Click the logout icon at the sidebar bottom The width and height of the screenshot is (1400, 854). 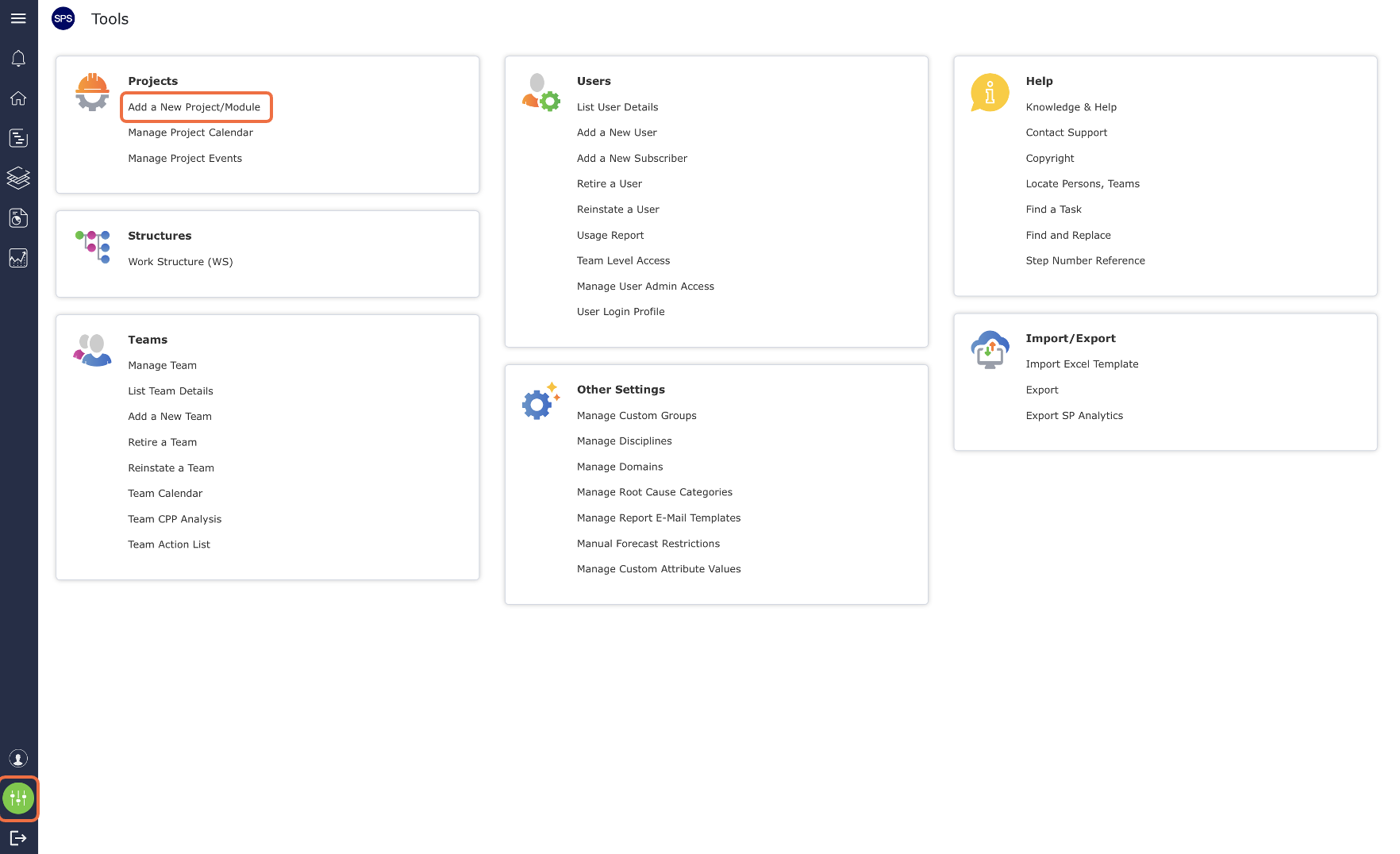click(18, 838)
